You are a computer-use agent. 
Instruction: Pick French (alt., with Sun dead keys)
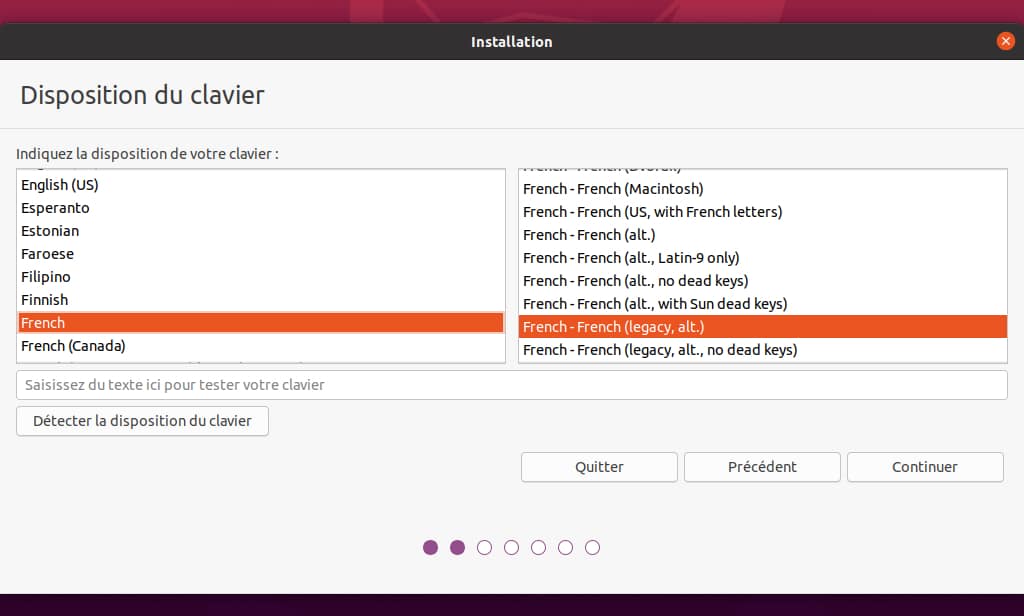click(655, 304)
